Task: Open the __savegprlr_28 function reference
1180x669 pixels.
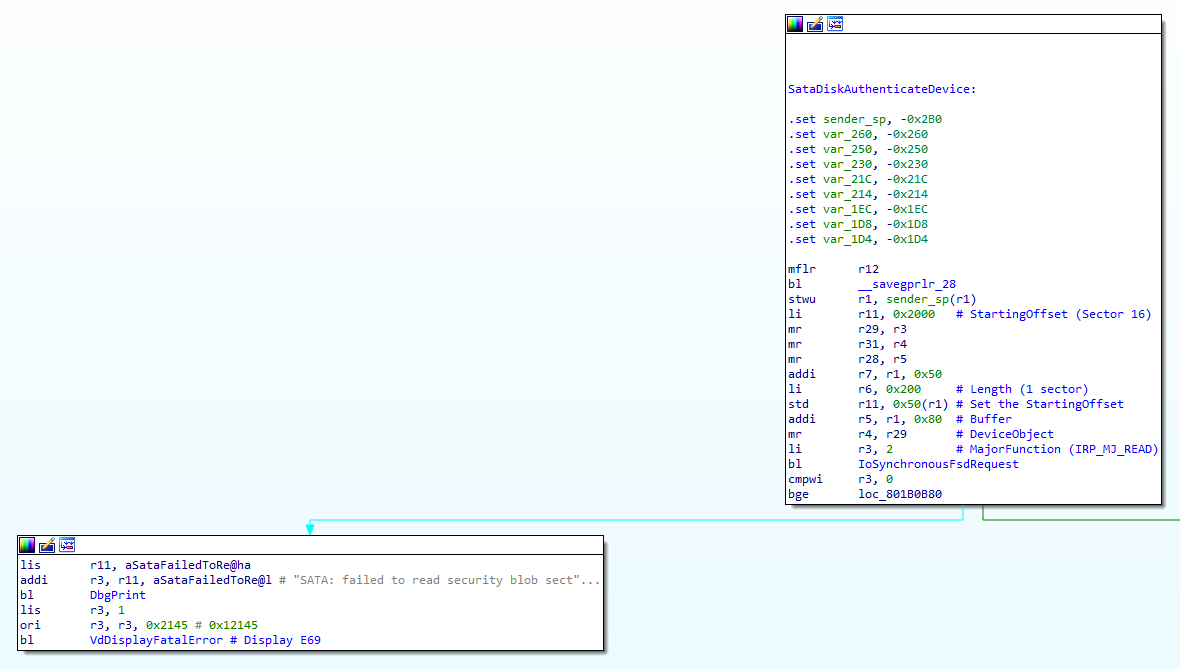Action: pos(907,284)
